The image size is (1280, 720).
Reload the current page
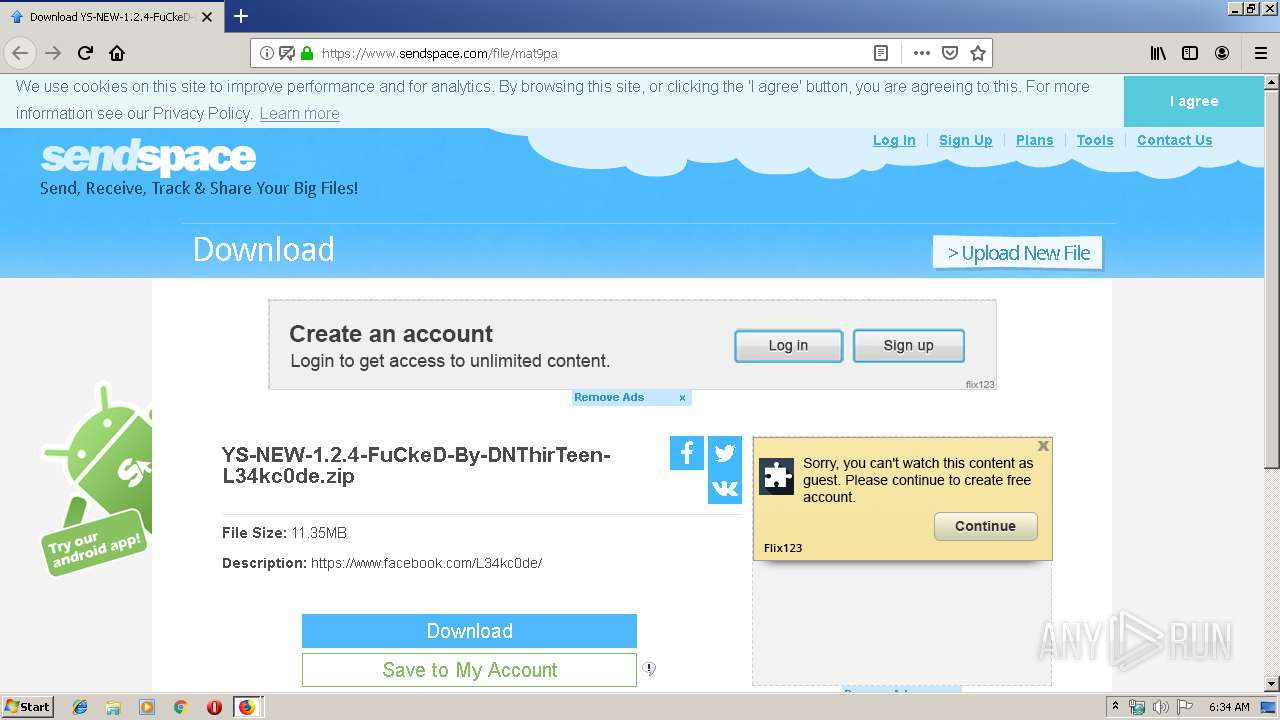(86, 53)
